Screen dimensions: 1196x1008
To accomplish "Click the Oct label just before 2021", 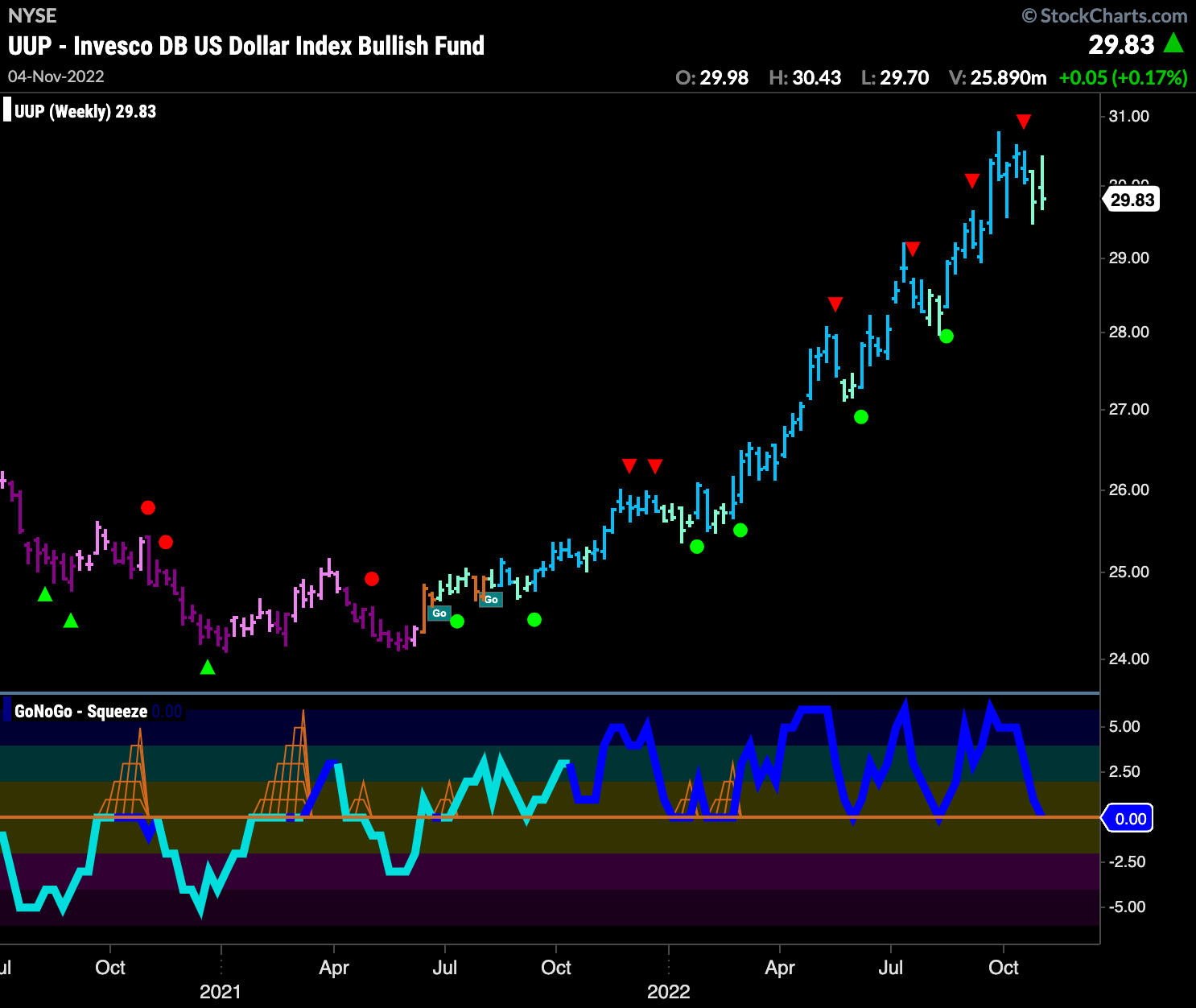I will [x=110, y=967].
